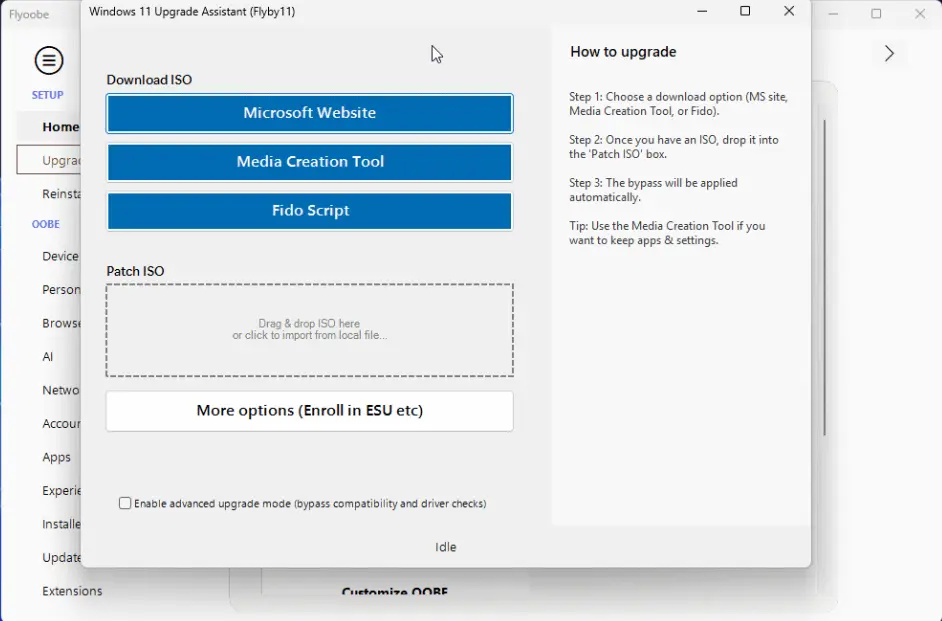This screenshot has width=942, height=621.
Task: Open More options (Enroll in ESU etc)
Action: (x=309, y=411)
